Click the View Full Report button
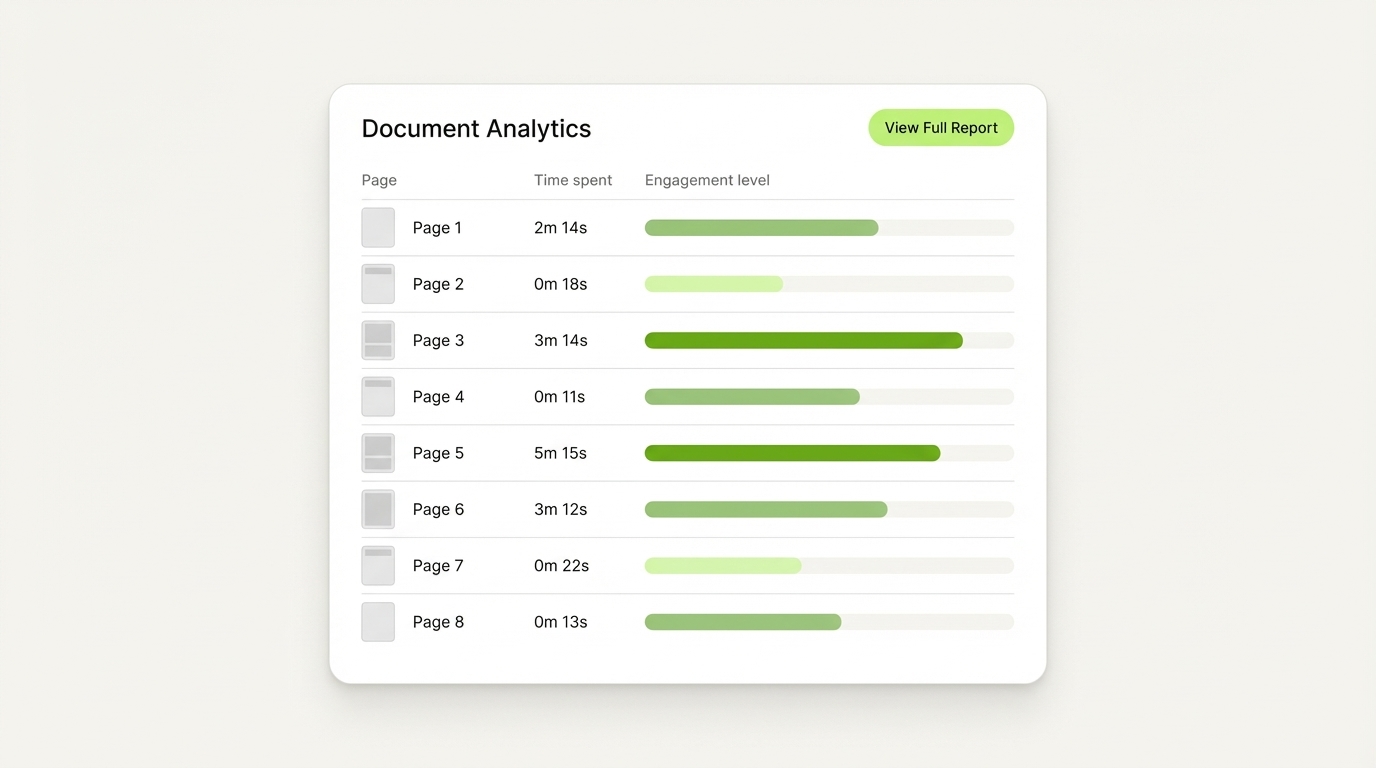1376x768 pixels. [x=940, y=127]
